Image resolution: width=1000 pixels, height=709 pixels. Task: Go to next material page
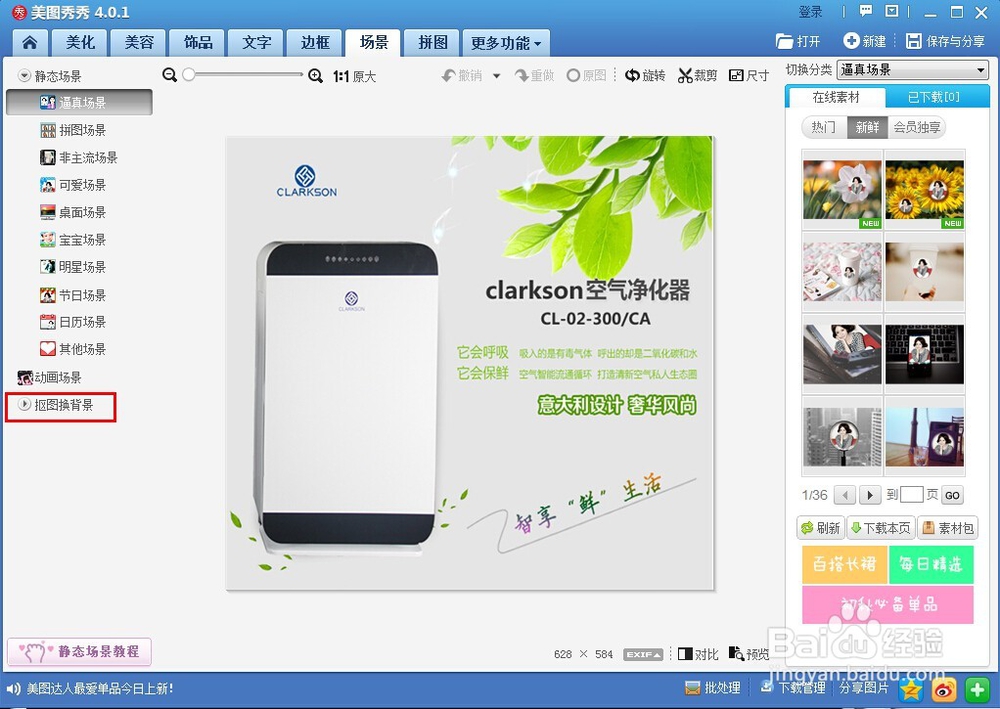(869, 495)
